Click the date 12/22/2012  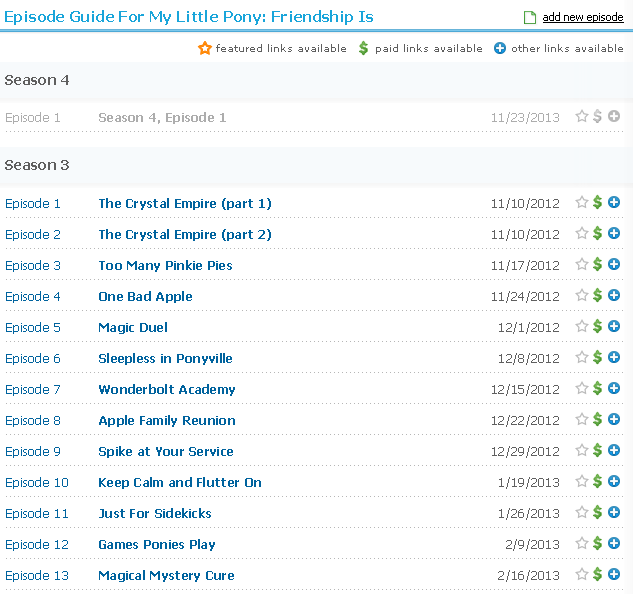[x=525, y=420]
